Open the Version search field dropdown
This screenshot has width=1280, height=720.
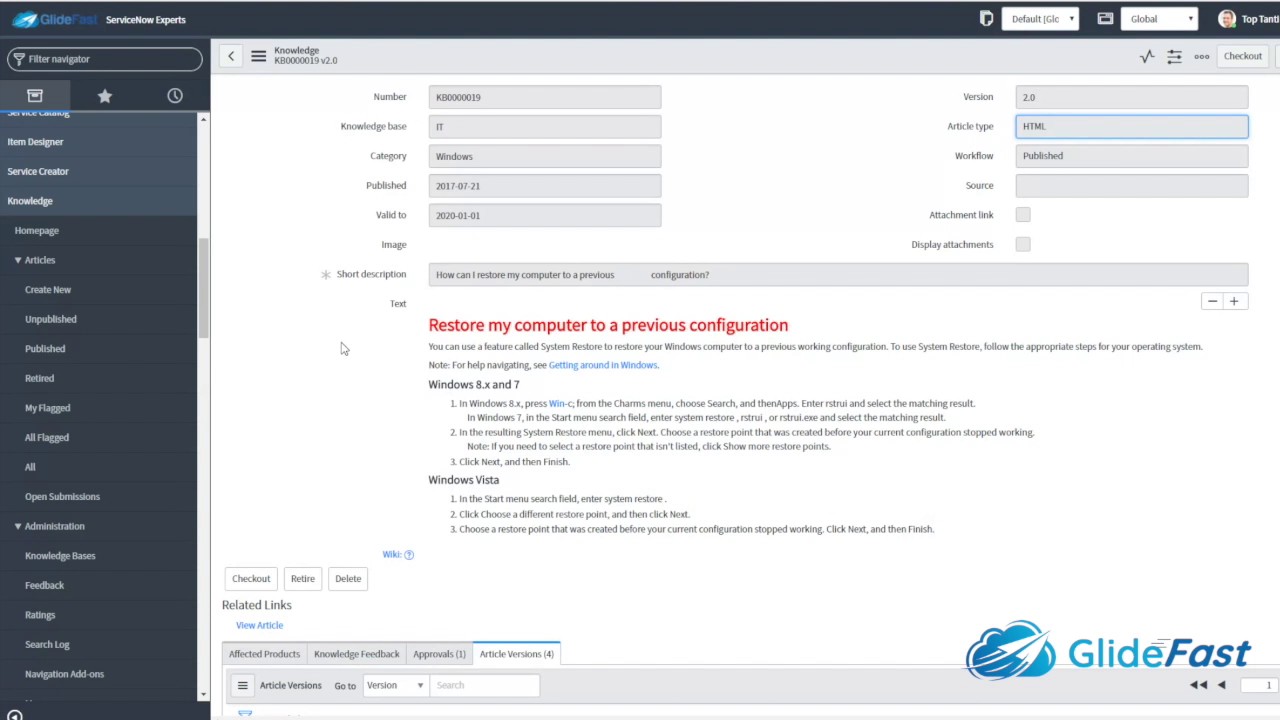click(x=395, y=685)
